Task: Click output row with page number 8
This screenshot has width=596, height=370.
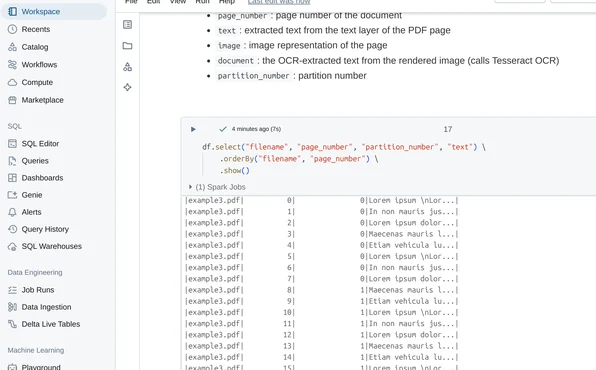Action: point(322,290)
